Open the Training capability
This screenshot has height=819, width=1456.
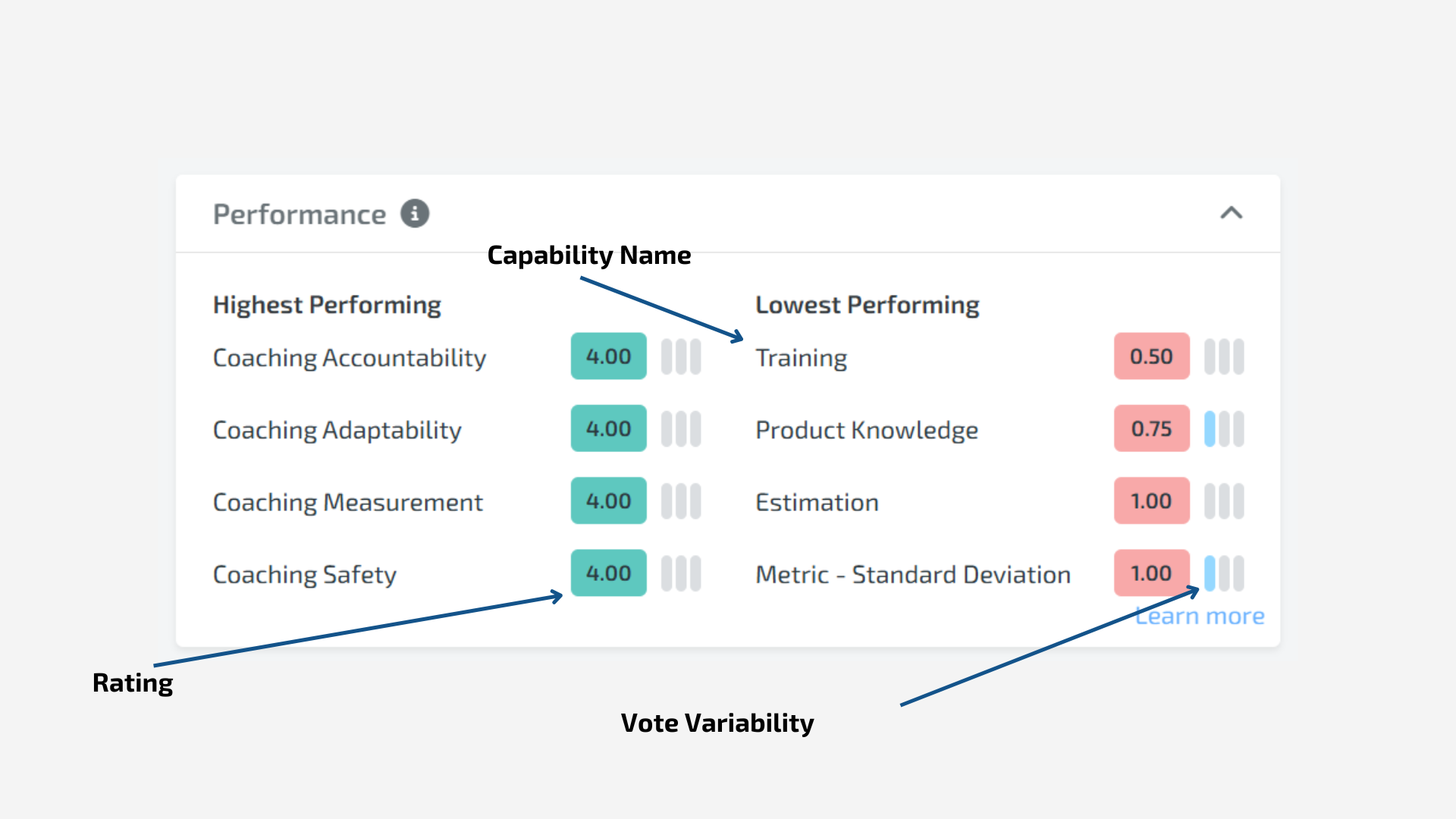click(802, 358)
